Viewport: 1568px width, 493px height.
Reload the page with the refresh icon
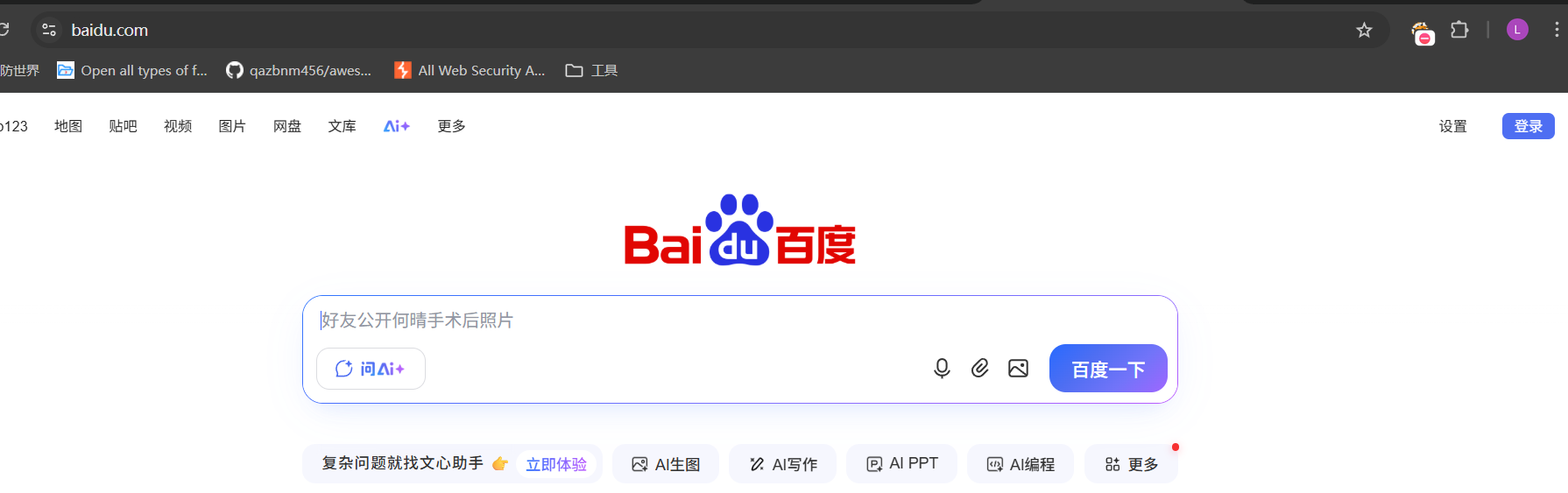(4, 30)
